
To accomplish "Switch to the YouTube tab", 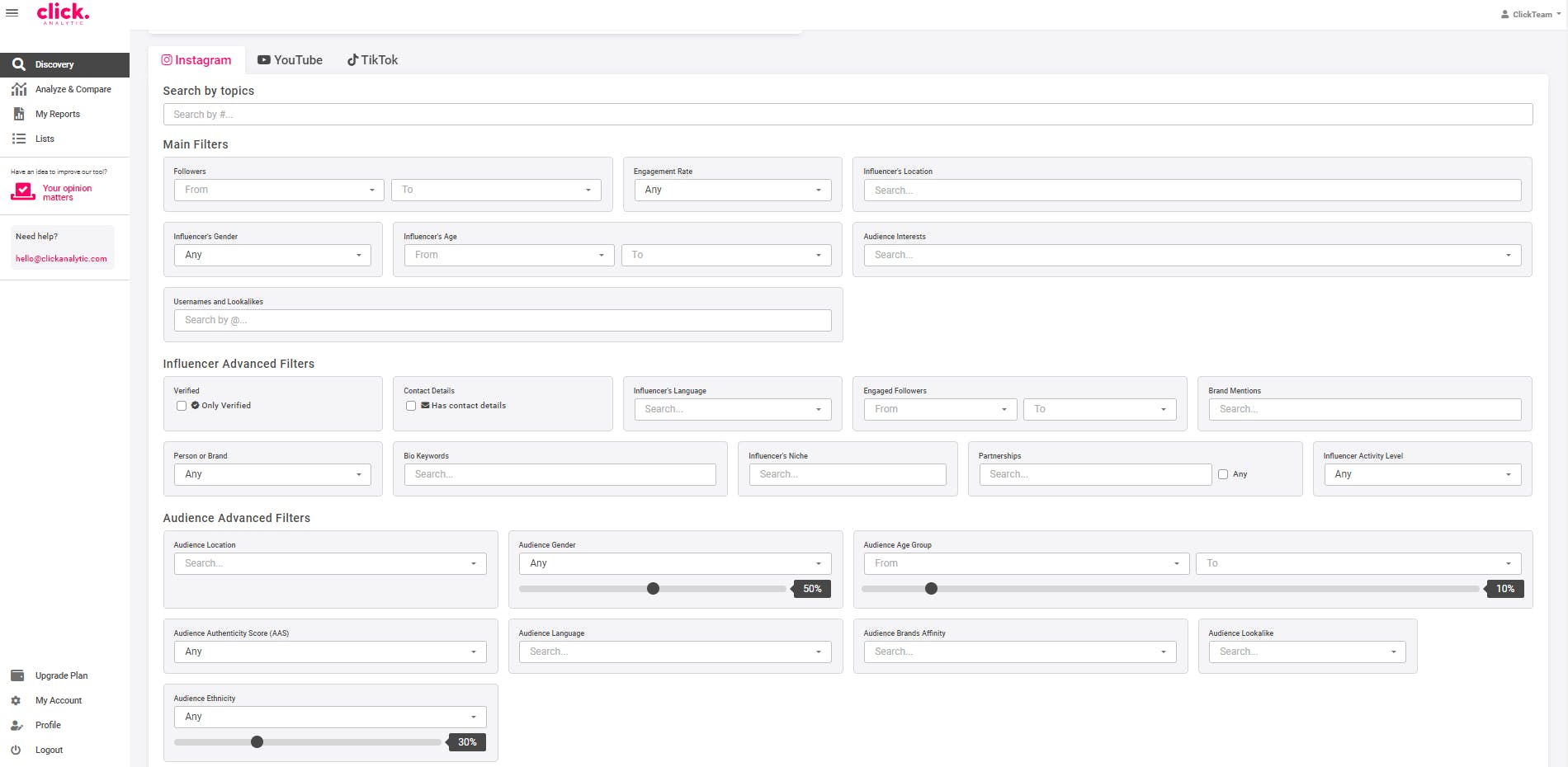I will coord(290,60).
